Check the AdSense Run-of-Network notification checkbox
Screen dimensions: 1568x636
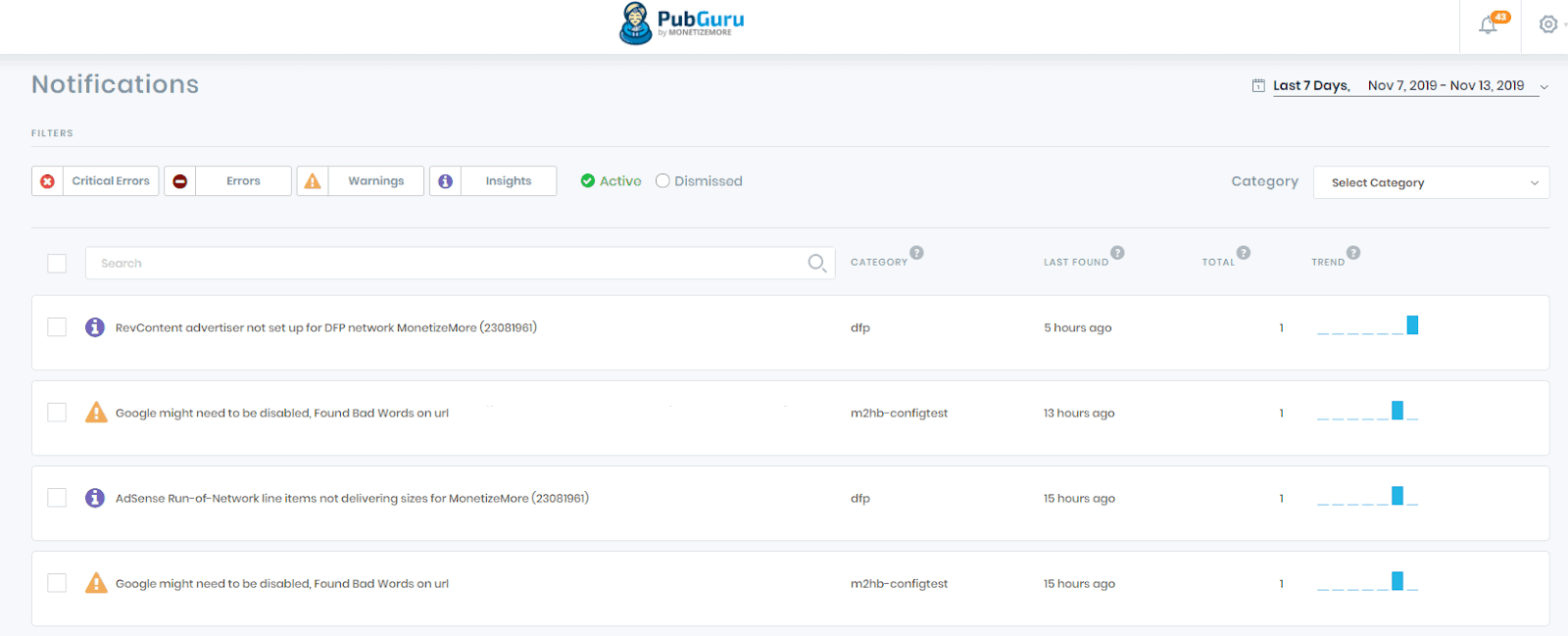click(x=57, y=498)
